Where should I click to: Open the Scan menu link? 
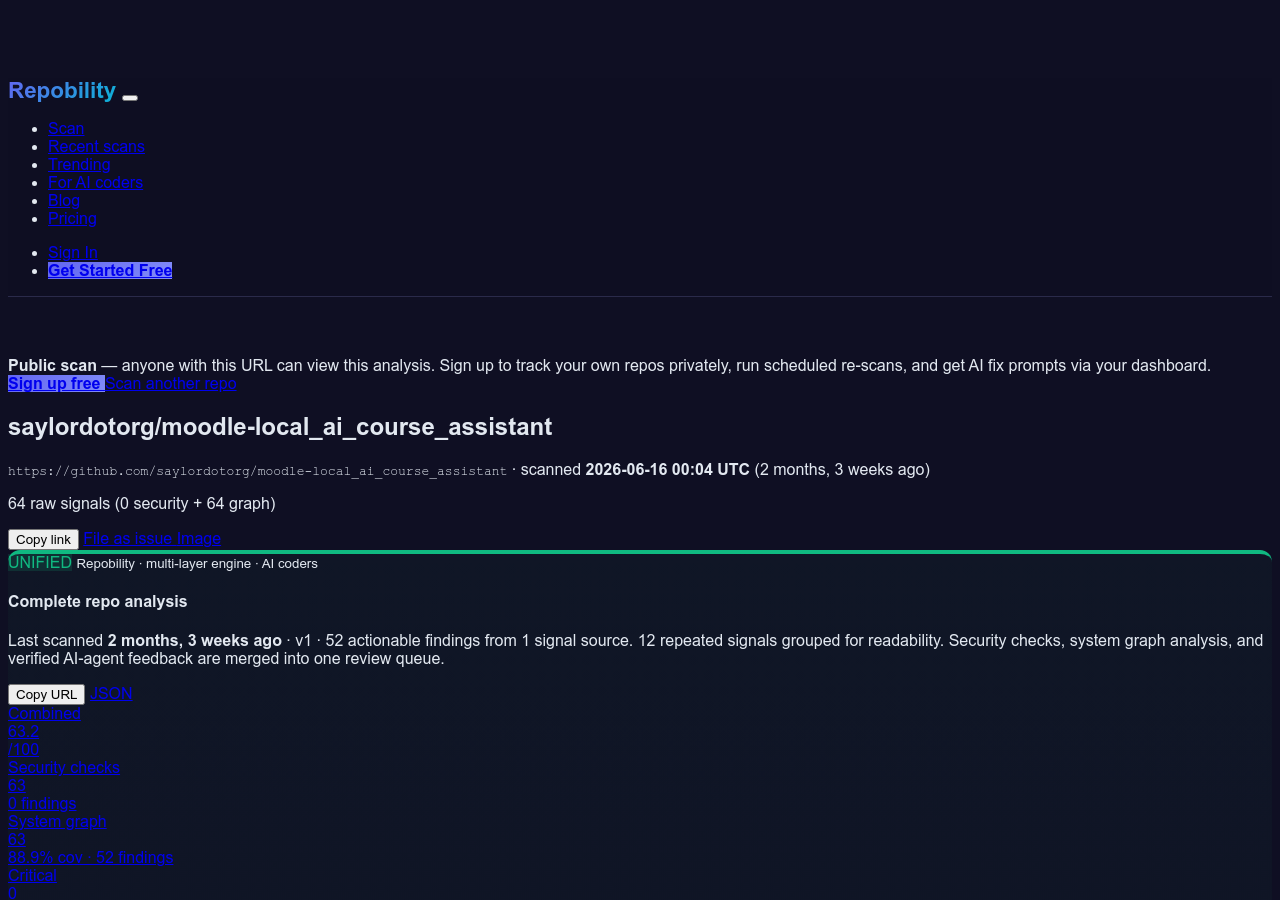click(x=66, y=128)
